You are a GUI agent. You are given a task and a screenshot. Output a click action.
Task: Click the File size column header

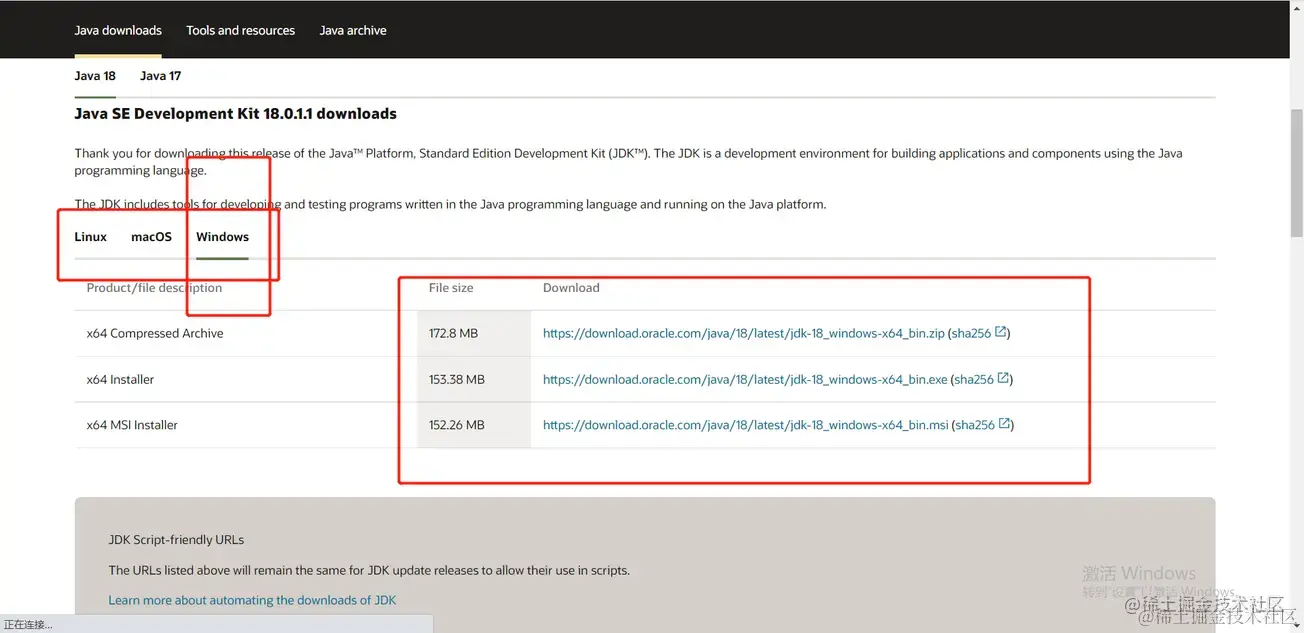pyautogui.click(x=451, y=288)
